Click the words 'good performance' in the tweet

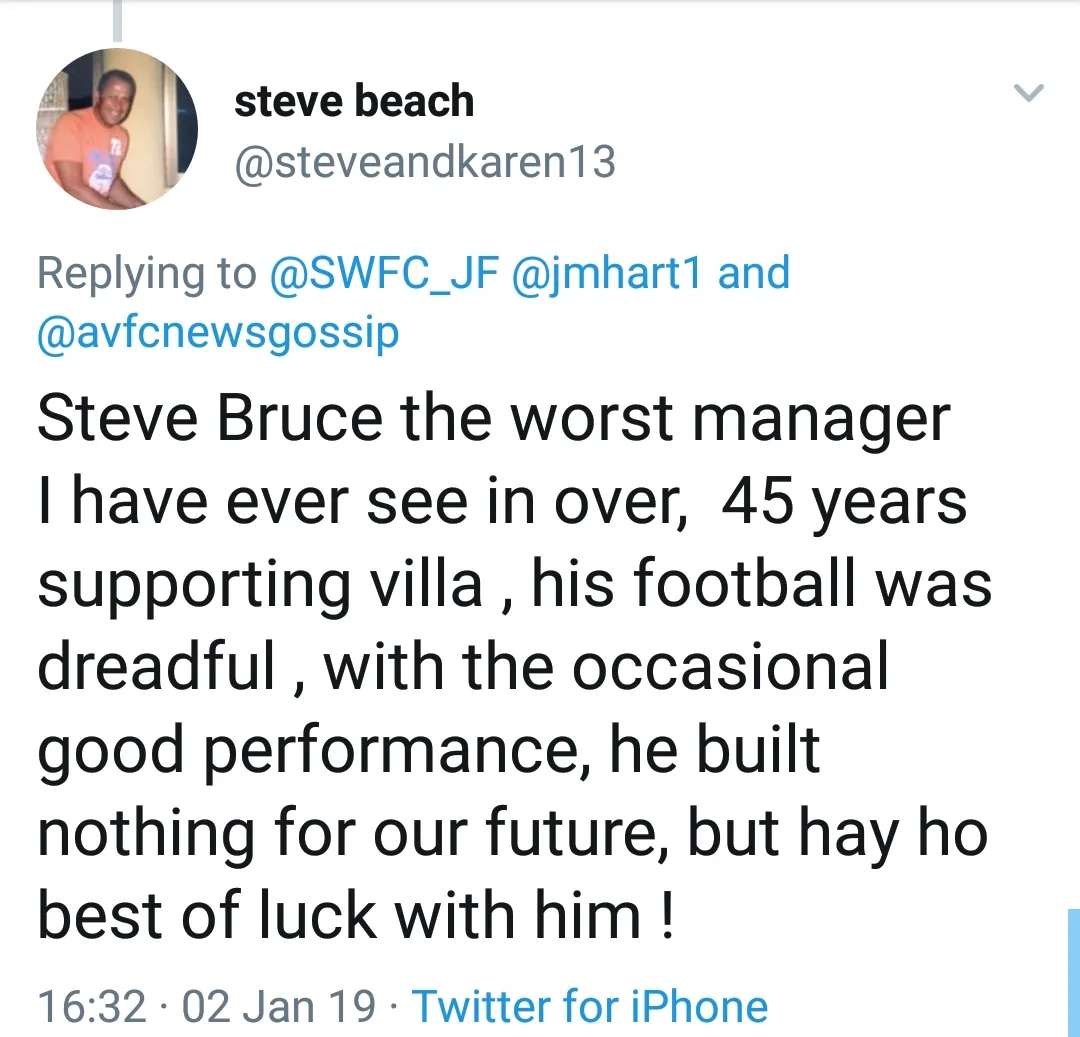[x=311, y=750]
